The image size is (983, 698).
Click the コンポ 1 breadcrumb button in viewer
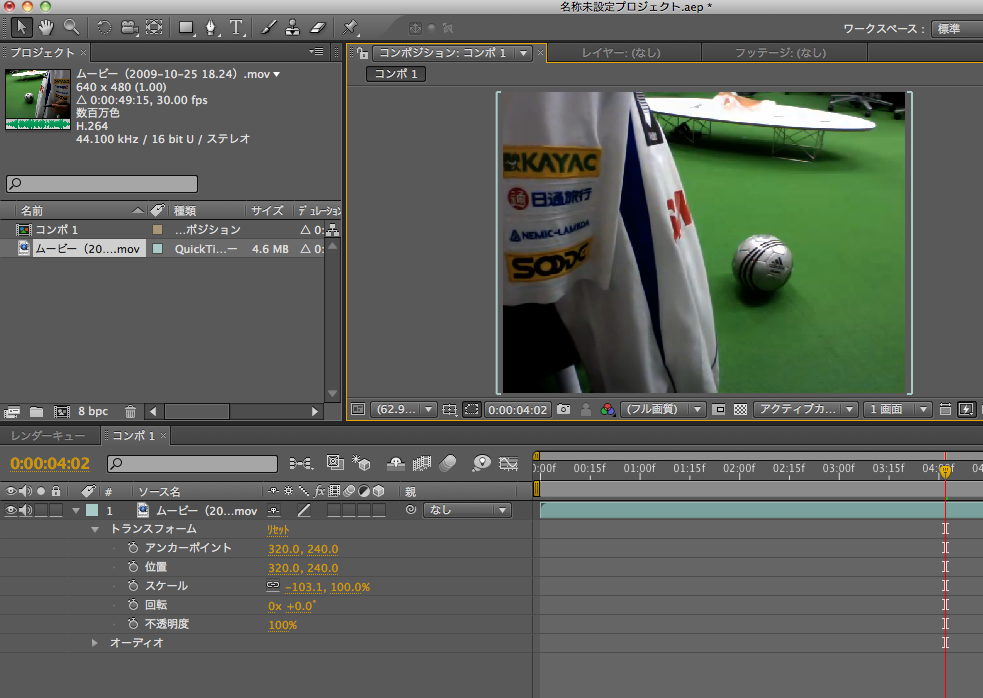point(396,74)
